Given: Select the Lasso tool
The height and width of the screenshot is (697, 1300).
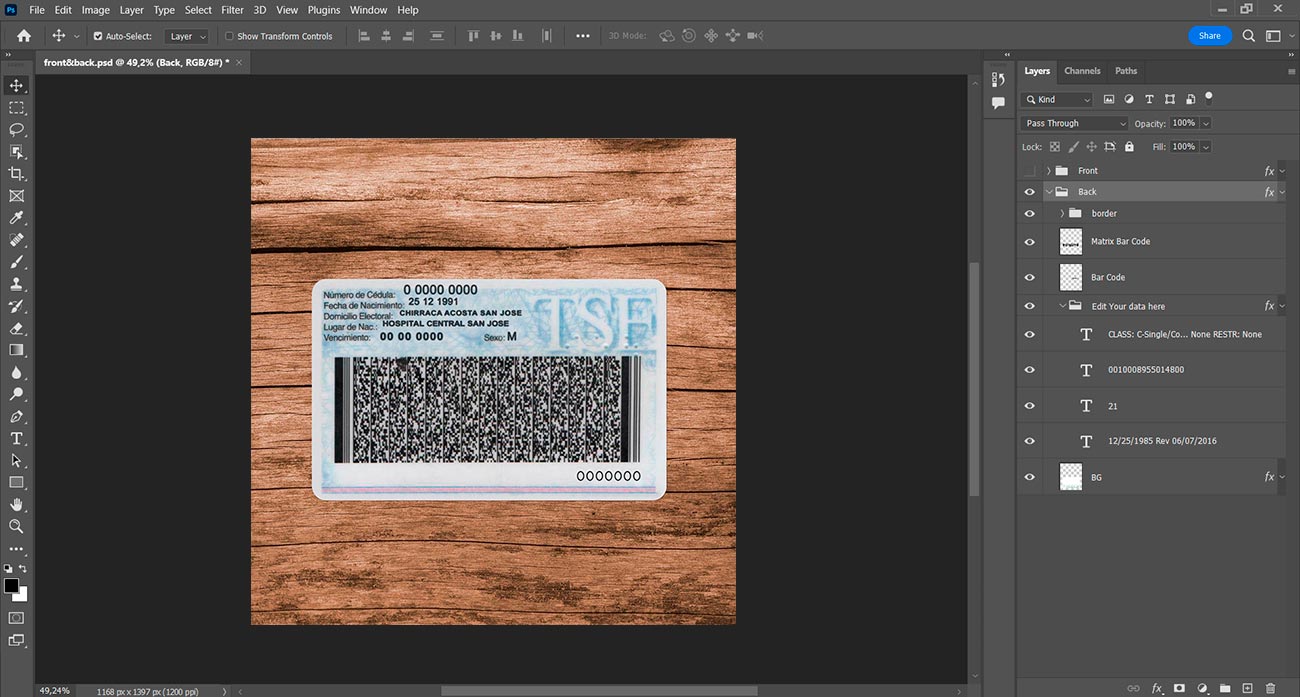Looking at the screenshot, I should click(x=16, y=130).
